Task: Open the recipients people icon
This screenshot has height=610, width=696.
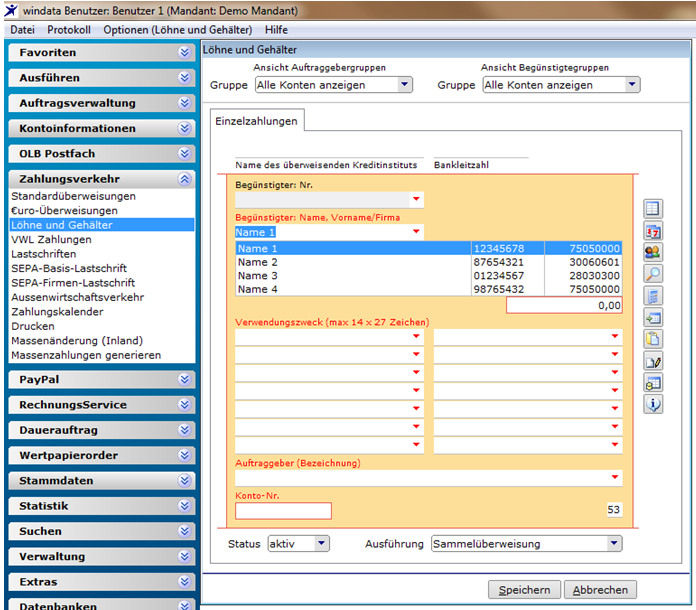Action: point(652,252)
